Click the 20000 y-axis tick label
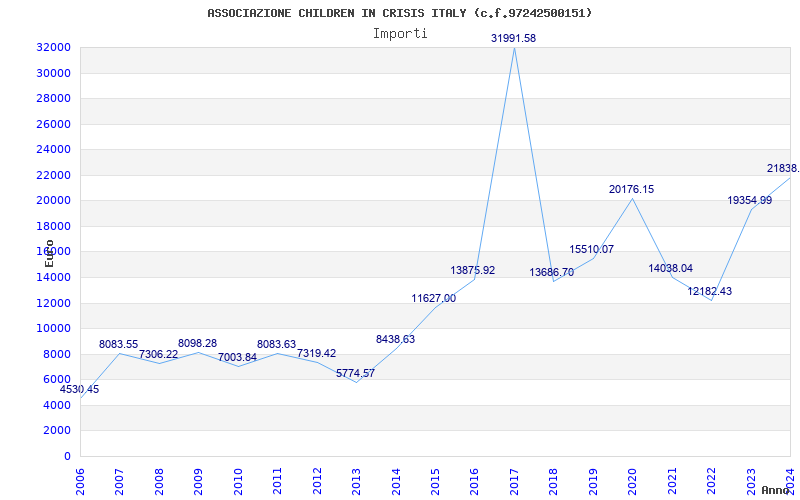Screen dimensions: 800x500 [x=53, y=201]
